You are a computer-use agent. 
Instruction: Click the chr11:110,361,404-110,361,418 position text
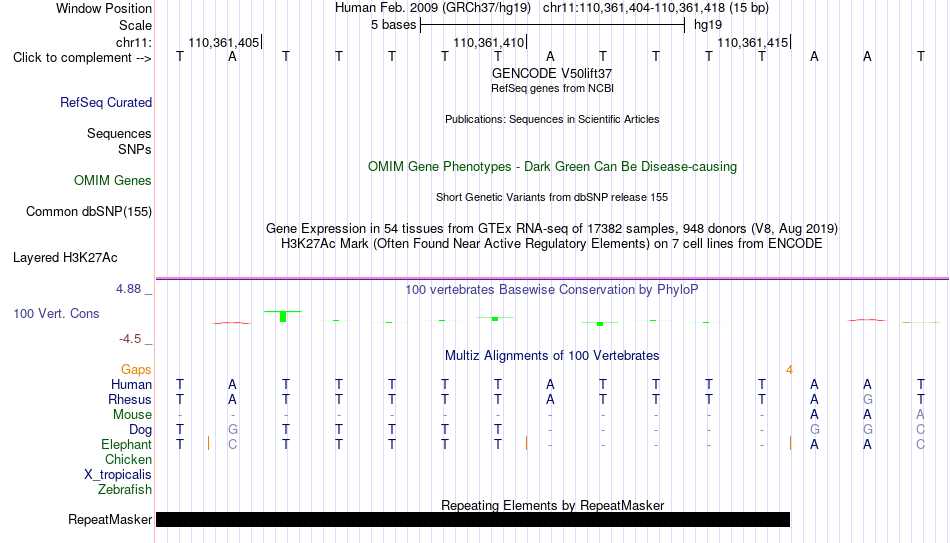click(656, 8)
